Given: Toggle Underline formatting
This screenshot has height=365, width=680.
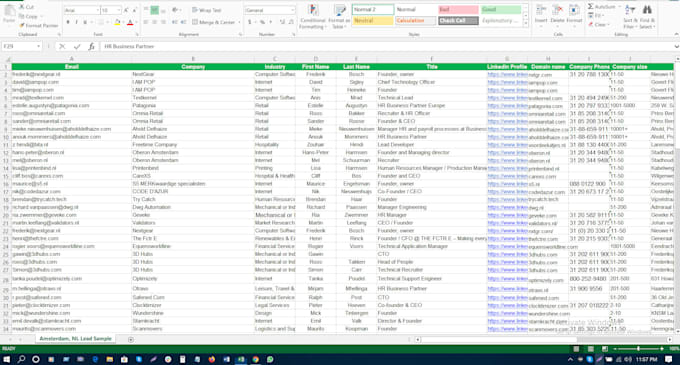Looking at the screenshot, I should point(85,22).
